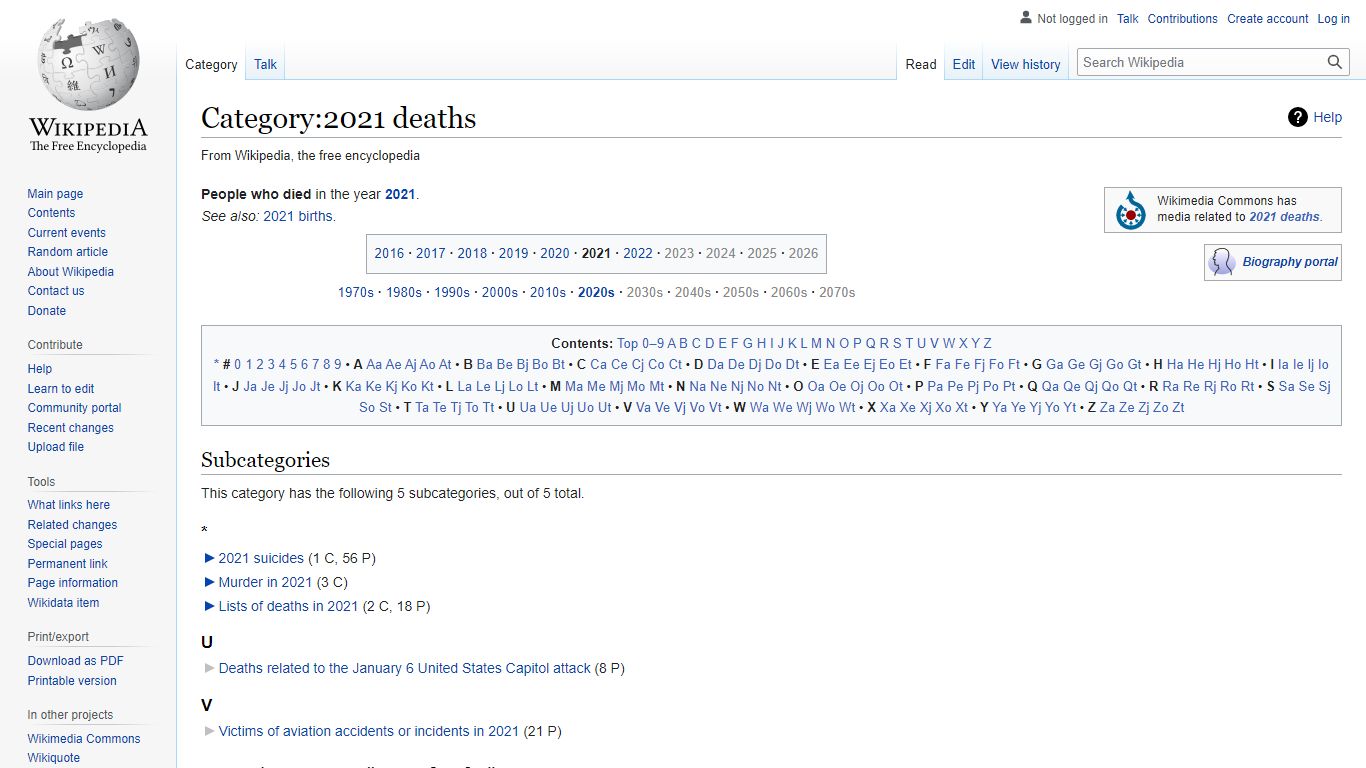Expand the Murder in 2021 subcategory
Screen dimensions: 1366x768
coord(209,582)
